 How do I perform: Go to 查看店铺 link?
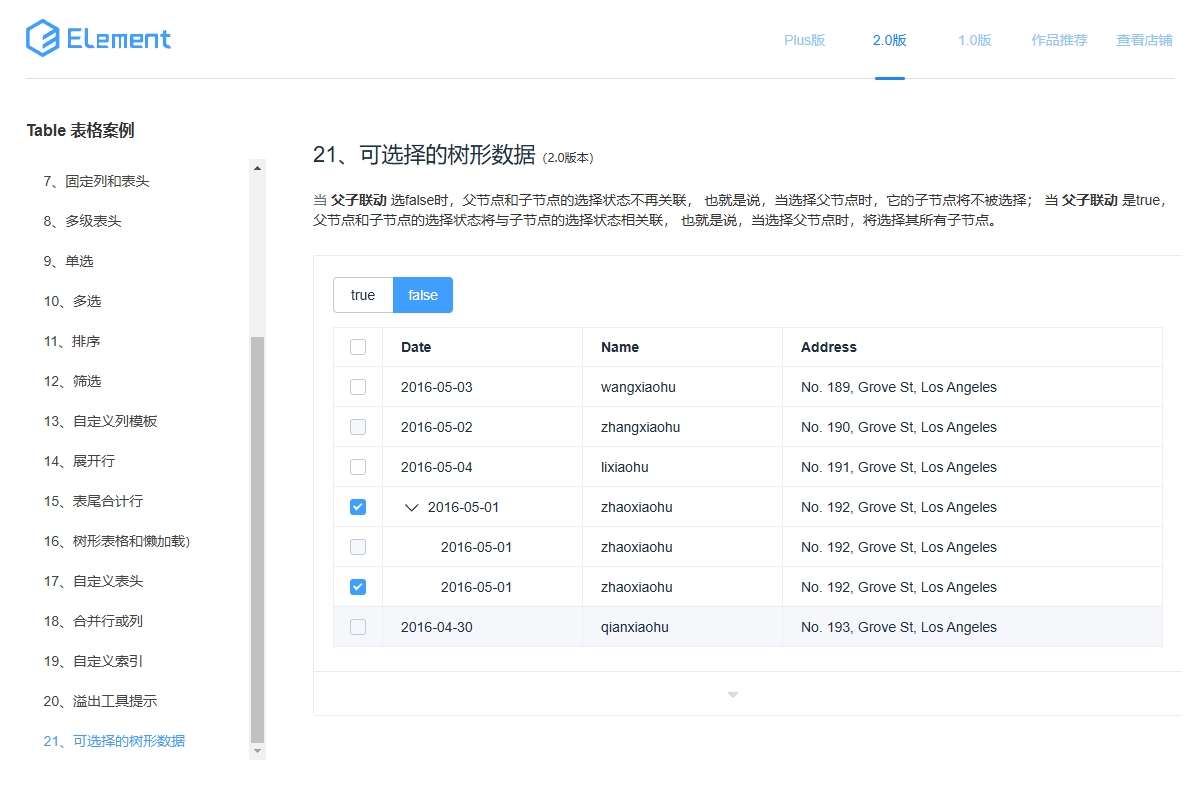pos(1144,40)
